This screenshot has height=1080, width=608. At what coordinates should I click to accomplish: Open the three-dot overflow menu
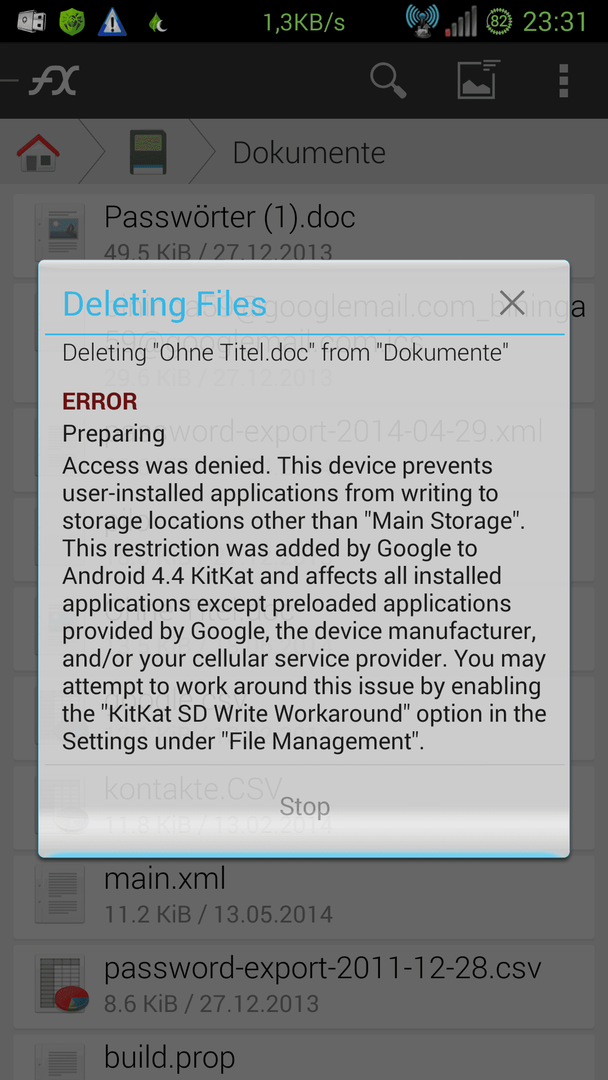click(563, 81)
